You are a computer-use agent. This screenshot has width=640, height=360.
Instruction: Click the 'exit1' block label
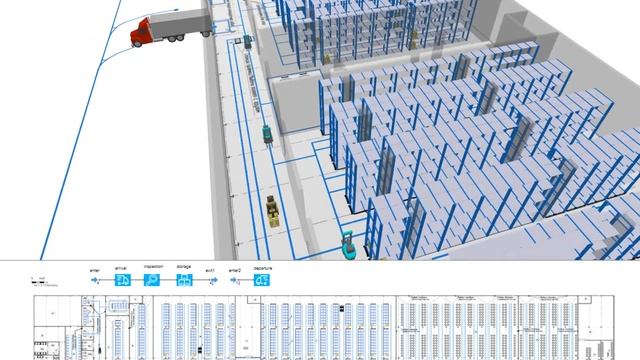point(210,270)
